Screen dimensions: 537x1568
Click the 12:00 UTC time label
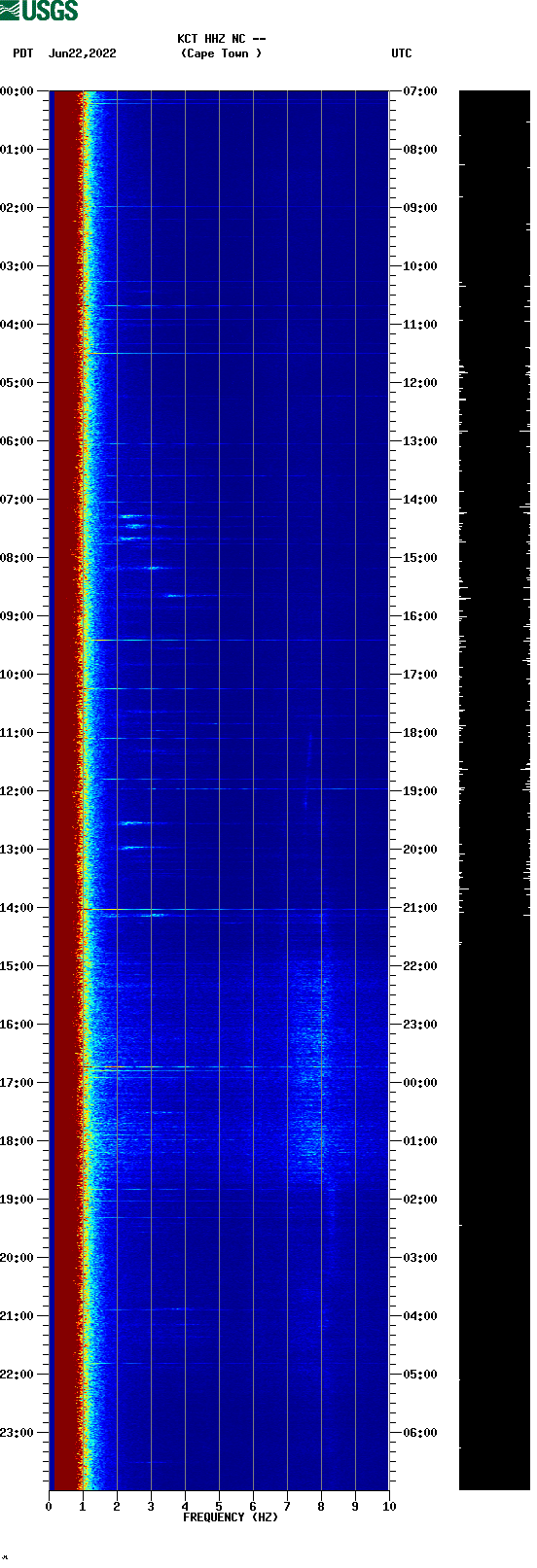point(420,383)
